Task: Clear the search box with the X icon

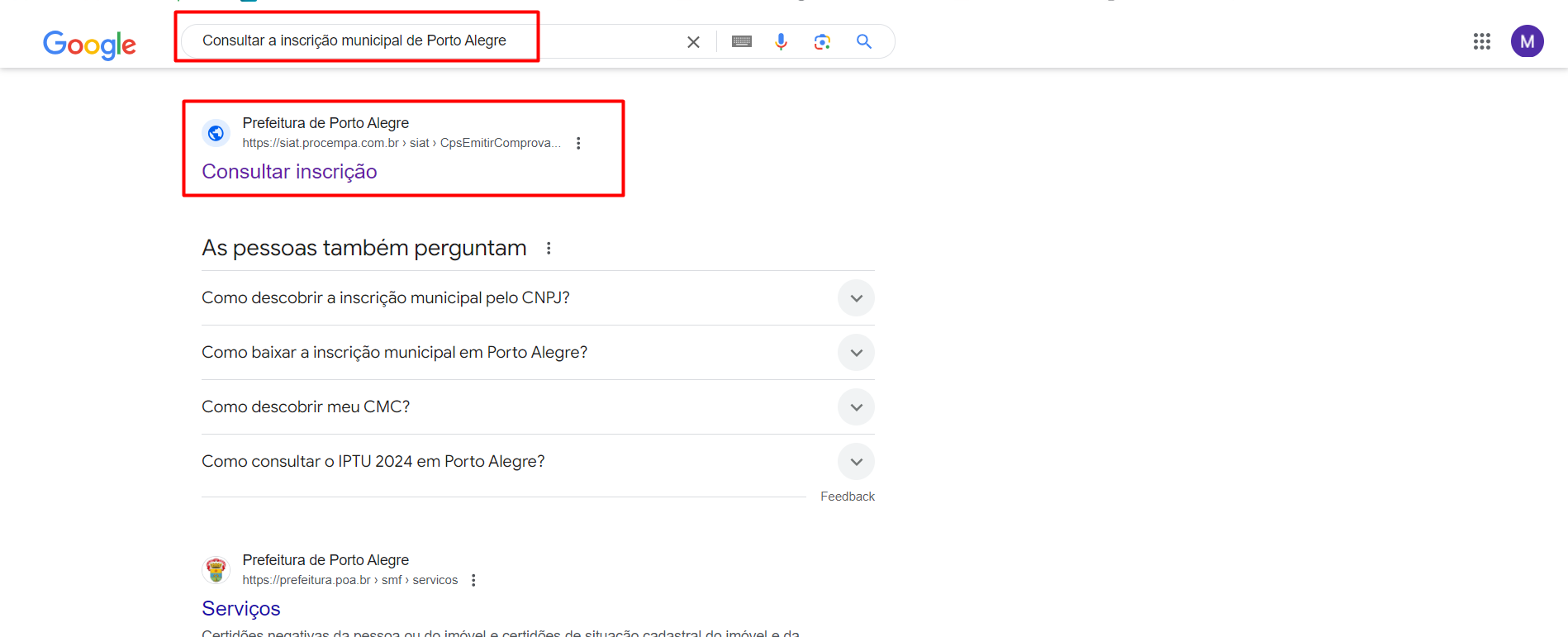Action: pos(693,42)
